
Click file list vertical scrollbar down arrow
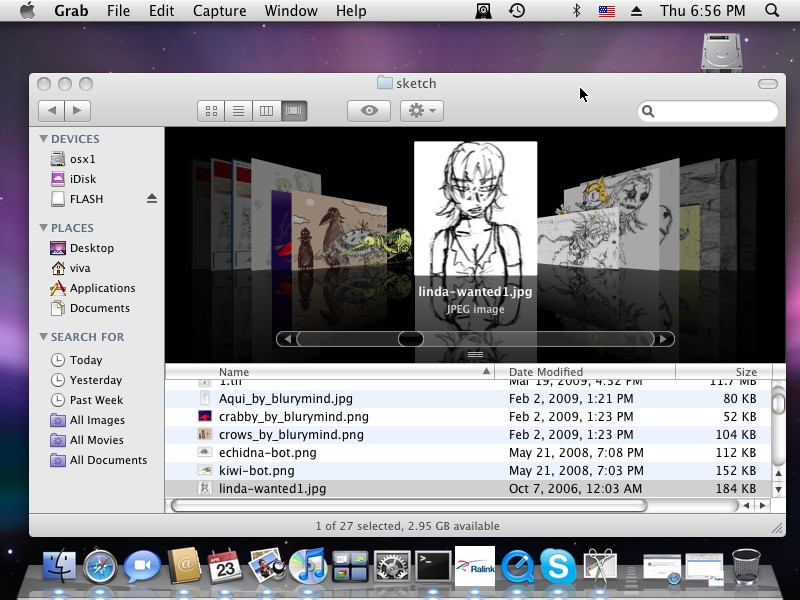tap(779, 490)
